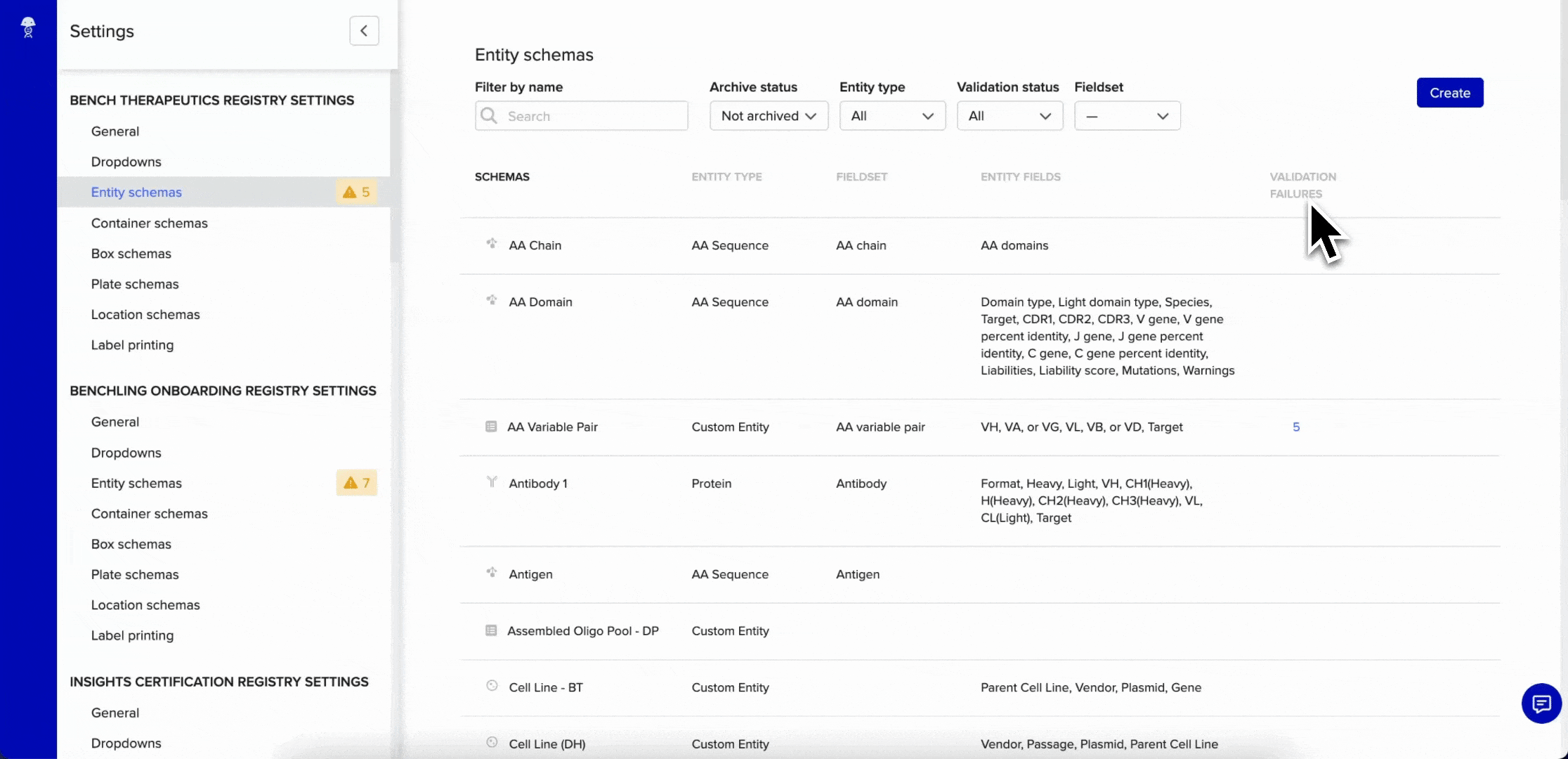Click the Antibody 1 protein icon

click(x=492, y=482)
